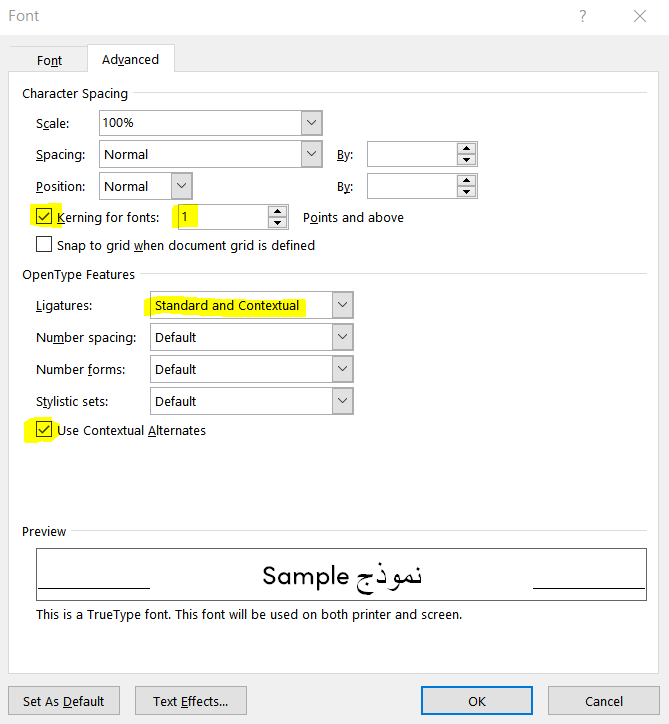Decrease kerning points with down arrow
This screenshot has height=724, width=669.
coord(277,223)
